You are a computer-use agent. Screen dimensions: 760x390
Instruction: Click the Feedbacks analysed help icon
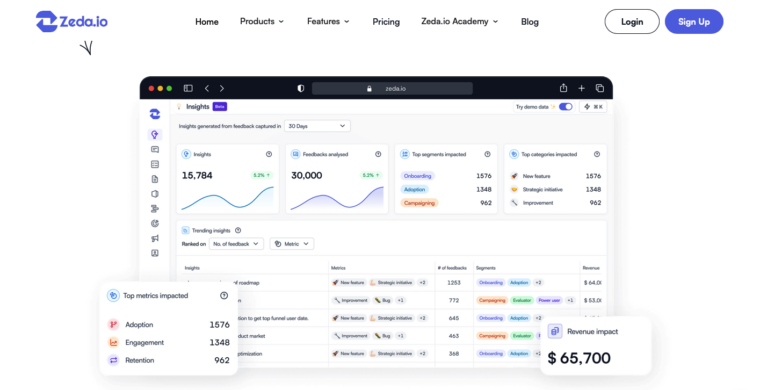tap(378, 154)
